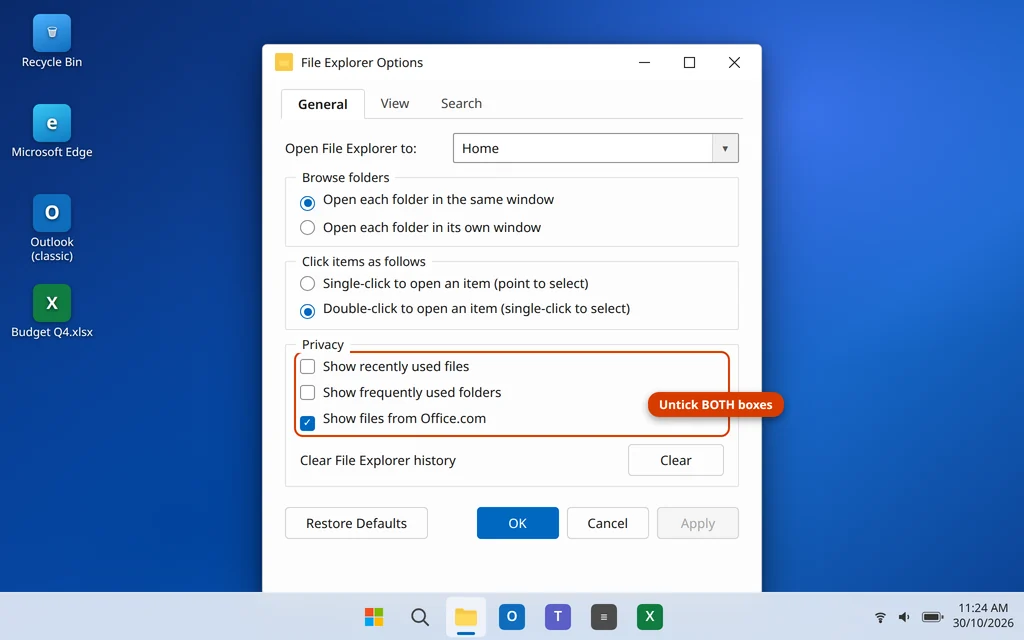Click Restore Defaults
Screen dimensions: 1024x640
tap(356, 523)
